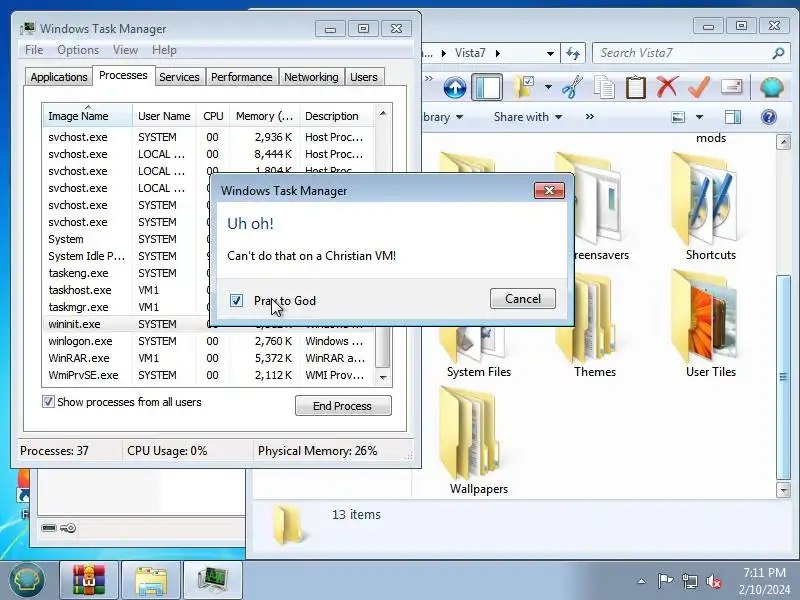Expand the Vista7 breadcrumb arrow

[497, 53]
